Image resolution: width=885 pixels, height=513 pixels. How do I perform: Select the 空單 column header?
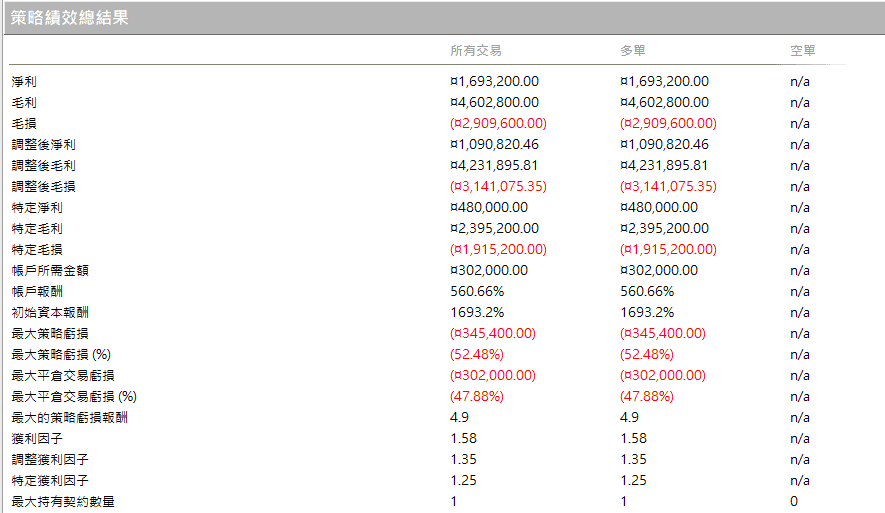tap(803, 51)
